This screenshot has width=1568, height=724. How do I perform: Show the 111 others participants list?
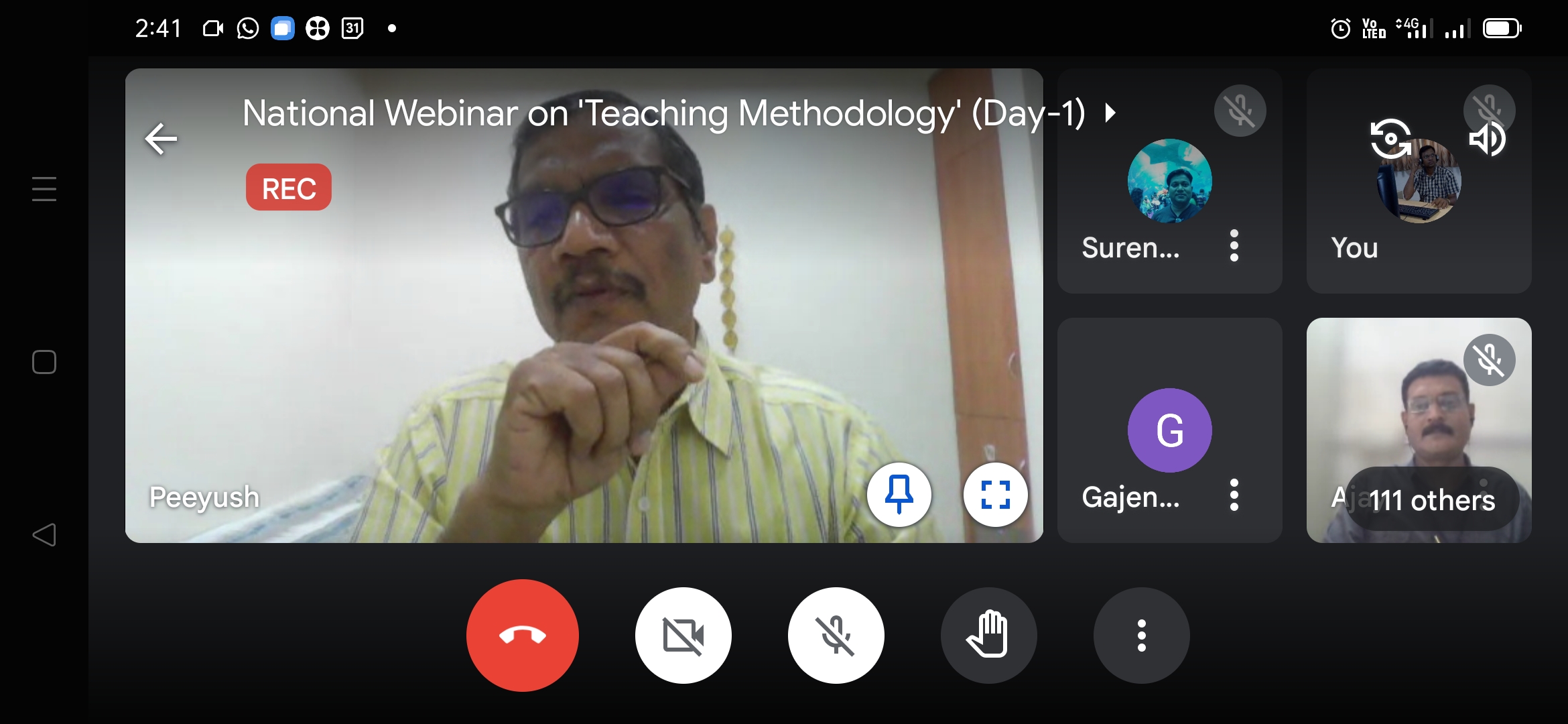point(1432,499)
